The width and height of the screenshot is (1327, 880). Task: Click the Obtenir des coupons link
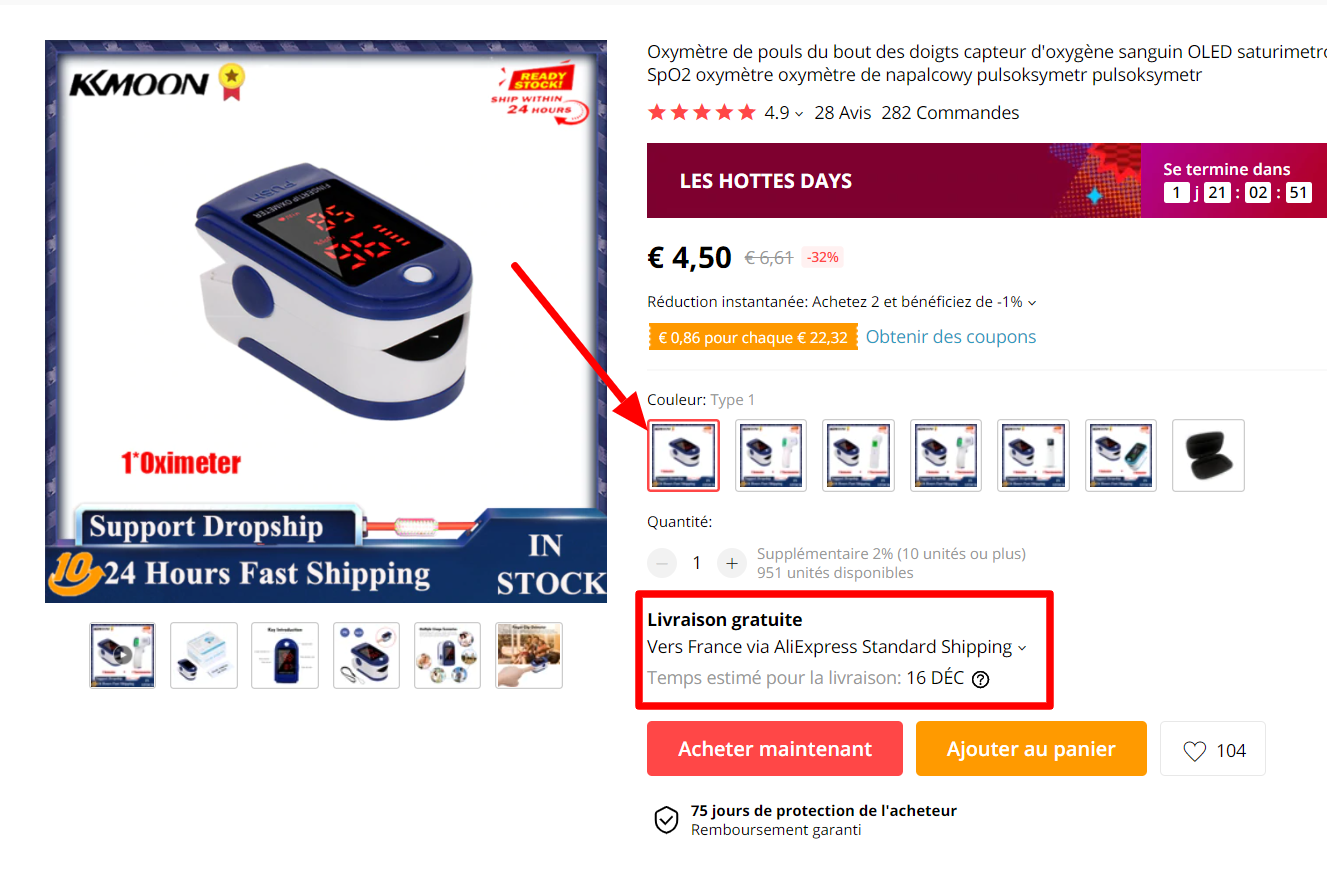951,337
